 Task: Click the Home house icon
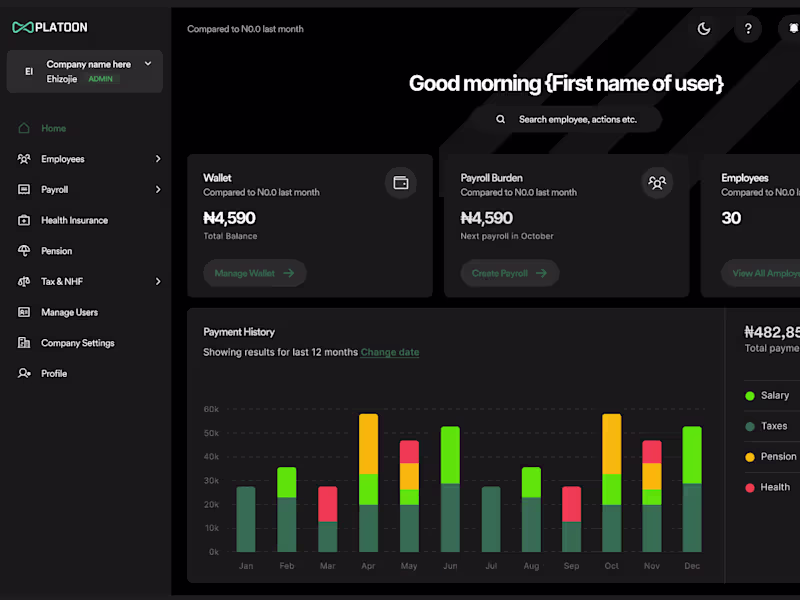pyautogui.click(x=24, y=128)
